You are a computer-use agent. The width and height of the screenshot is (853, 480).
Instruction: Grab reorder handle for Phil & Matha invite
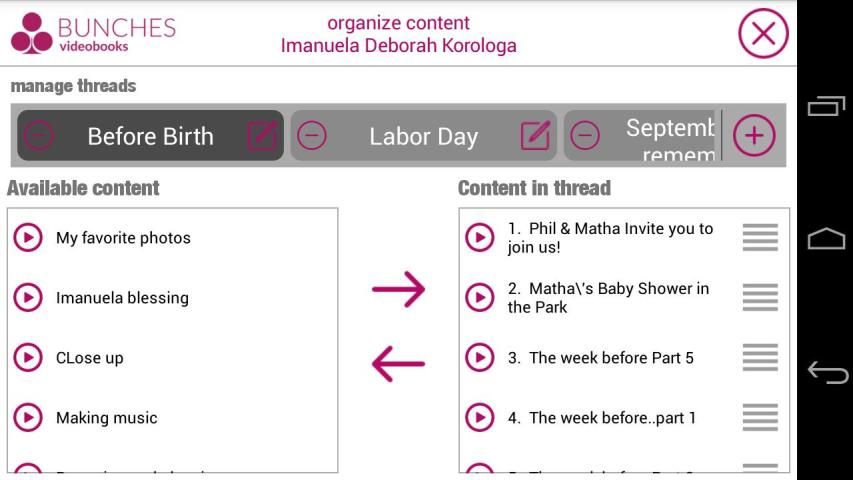click(x=760, y=238)
